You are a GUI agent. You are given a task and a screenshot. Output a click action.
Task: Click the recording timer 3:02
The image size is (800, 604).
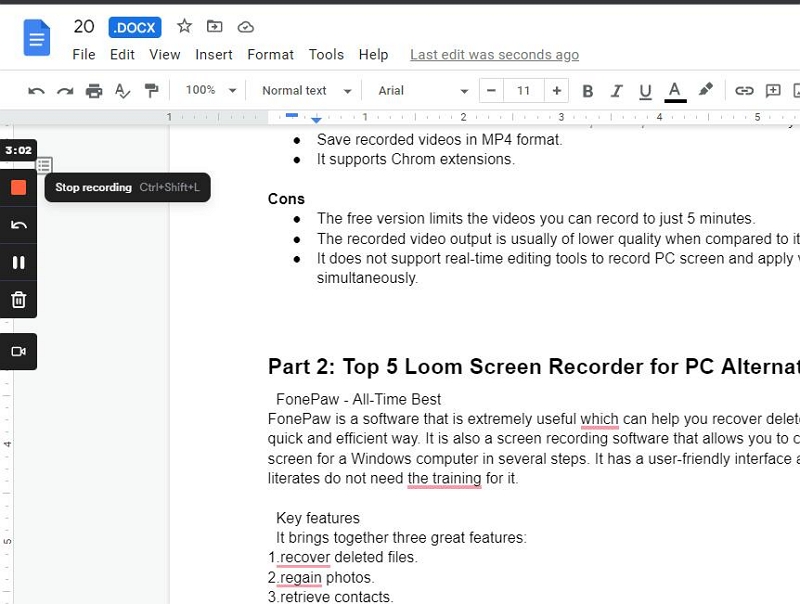click(x=18, y=150)
